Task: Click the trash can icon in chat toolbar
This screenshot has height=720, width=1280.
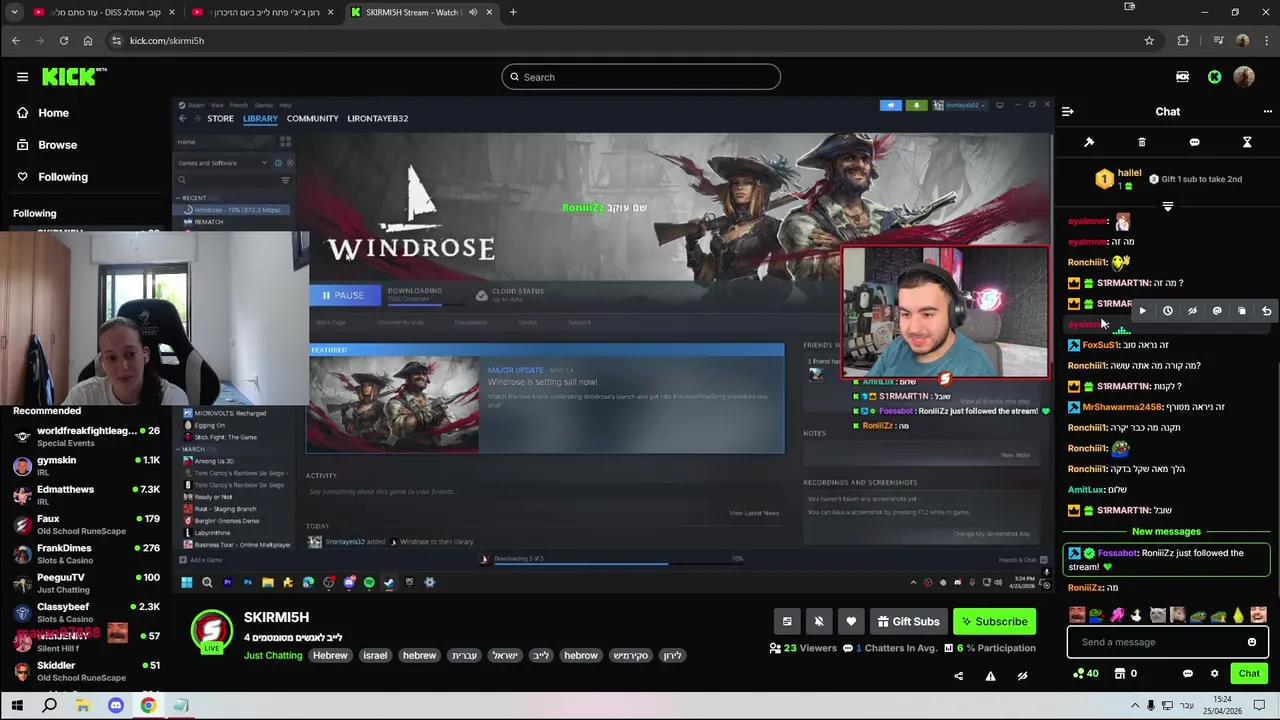Action: [1142, 142]
